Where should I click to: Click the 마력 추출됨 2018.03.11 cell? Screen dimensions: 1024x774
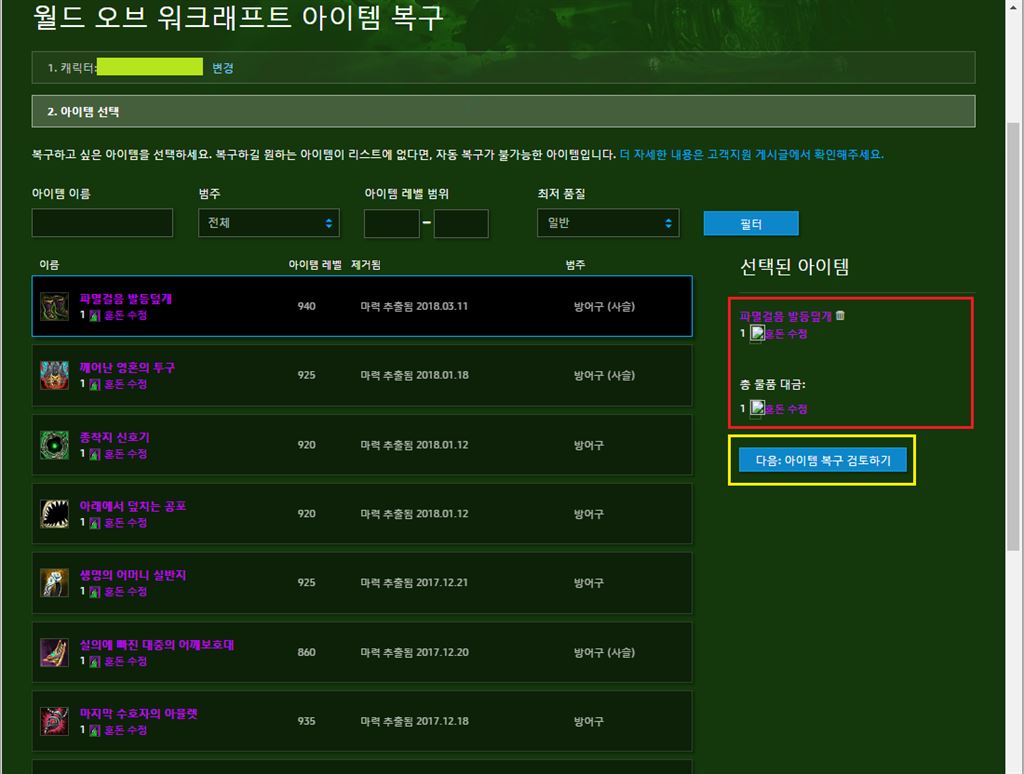click(x=414, y=306)
